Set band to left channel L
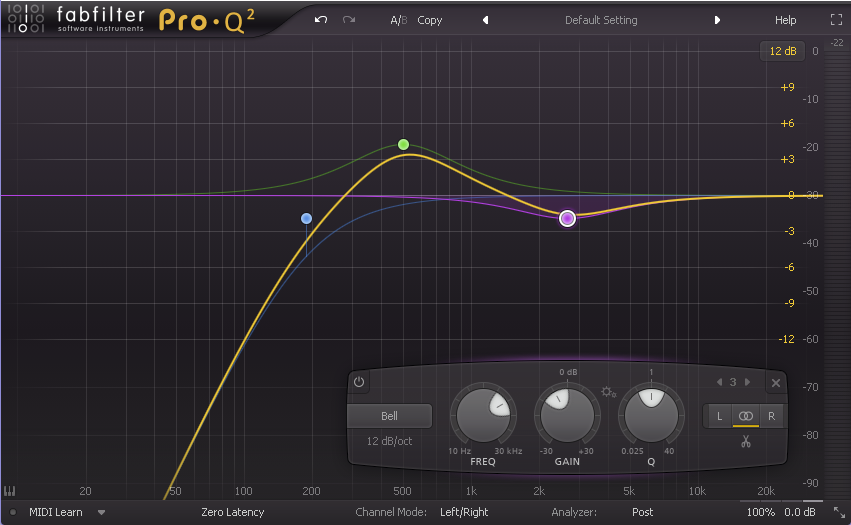 (x=719, y=416)
